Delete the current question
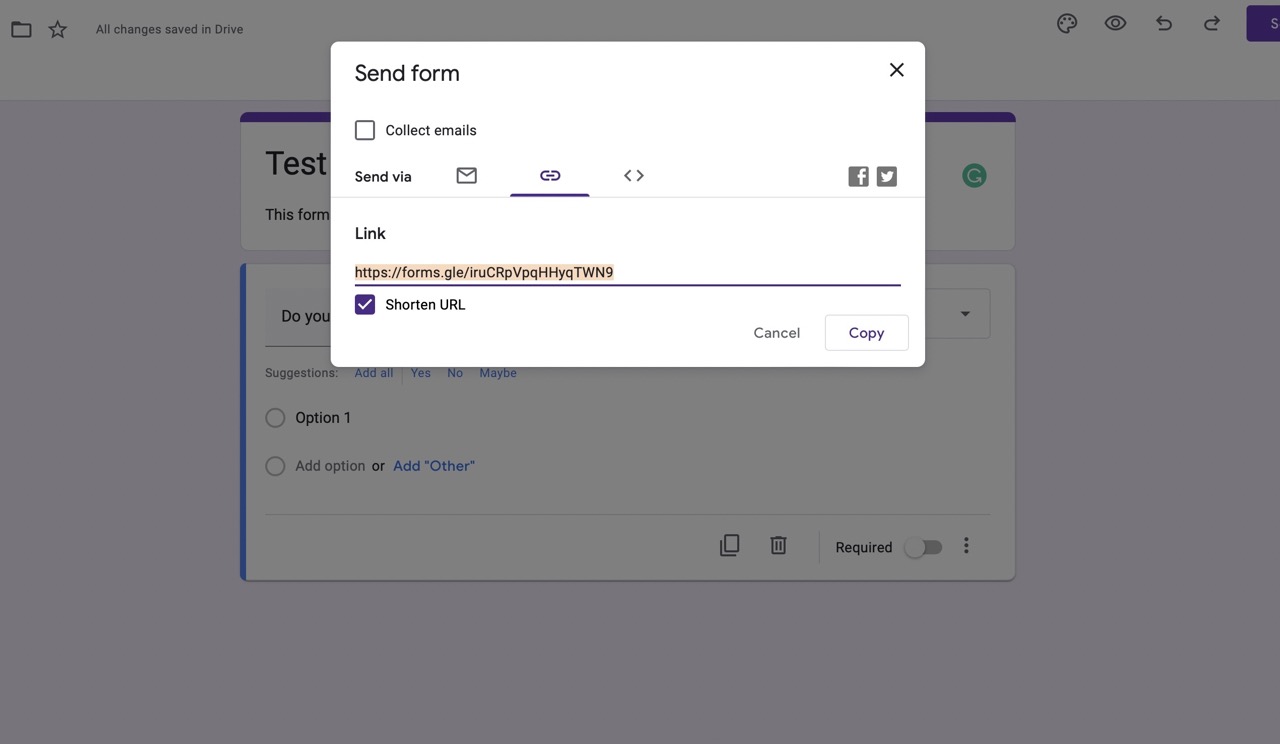Image resolution: width=1280 pixels, height=744 pixels. pos(777,544)
